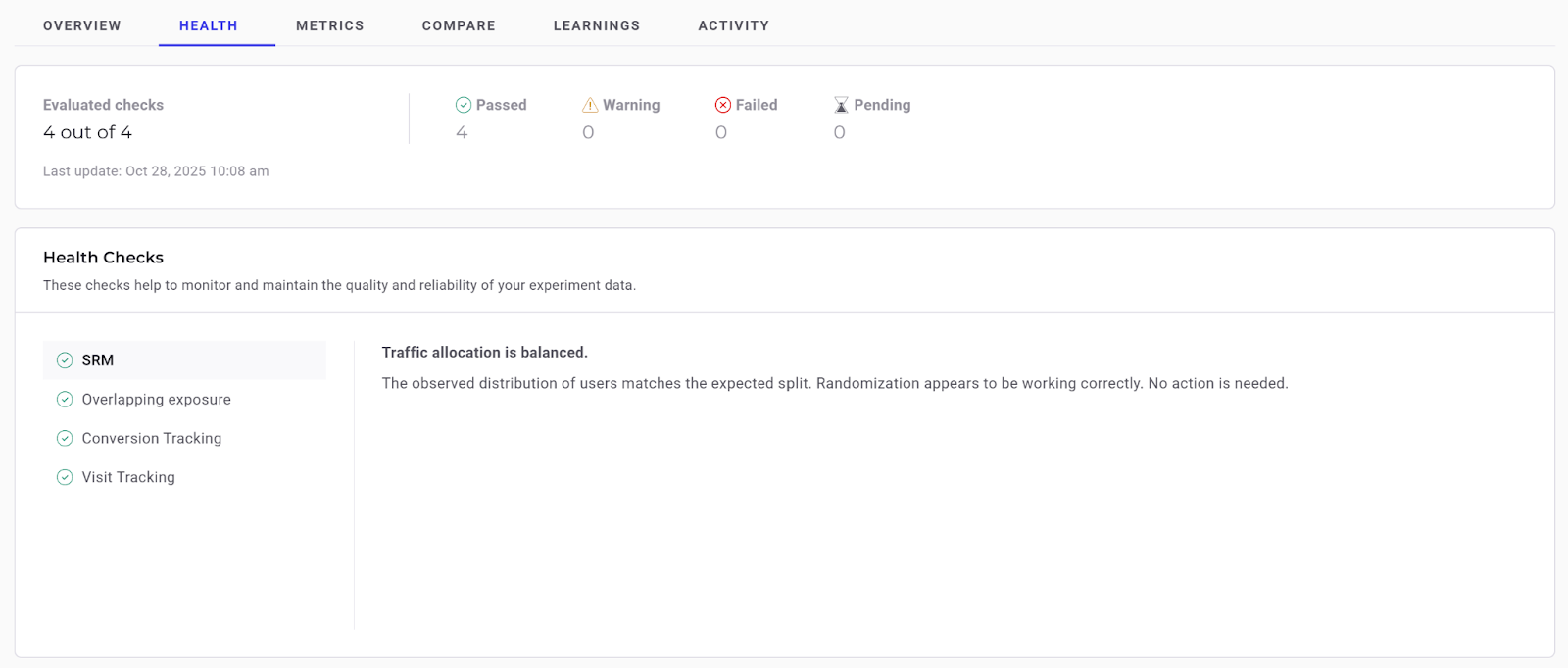Switch to the Activity tab
This screenshot has width=1568, height=668.
click(x=734, y=25)
